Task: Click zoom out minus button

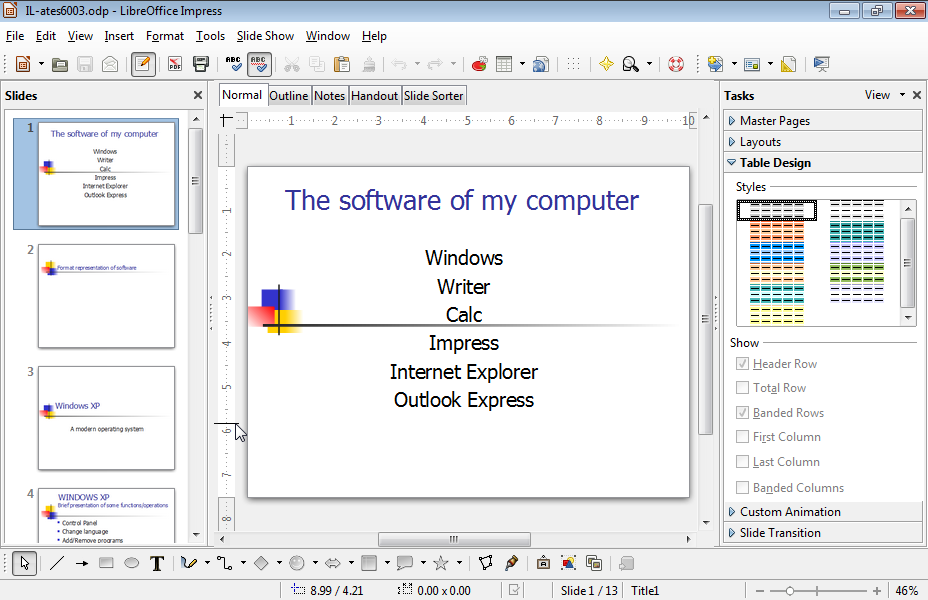Action: point(760,591)
